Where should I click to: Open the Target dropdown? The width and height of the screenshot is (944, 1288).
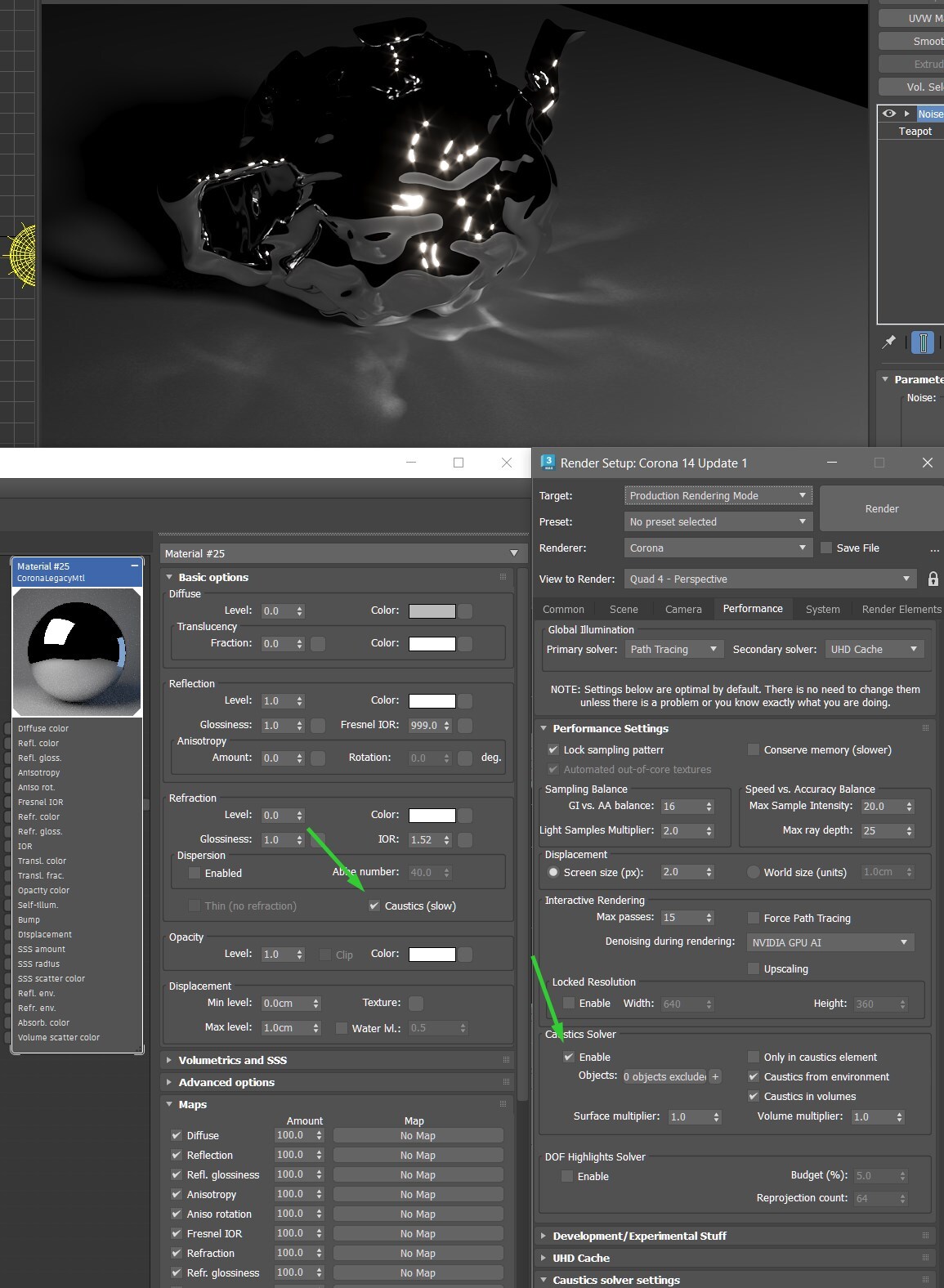click(x=718, y=495)
